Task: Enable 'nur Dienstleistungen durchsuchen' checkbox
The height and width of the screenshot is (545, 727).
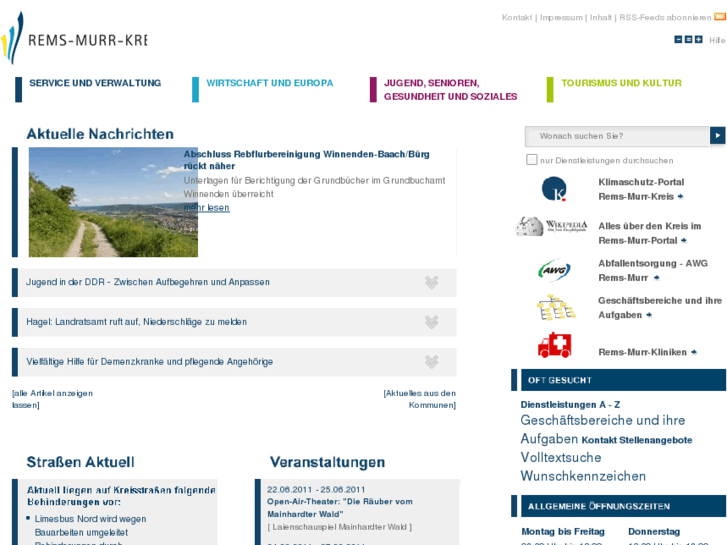Action: pos(531,160)
